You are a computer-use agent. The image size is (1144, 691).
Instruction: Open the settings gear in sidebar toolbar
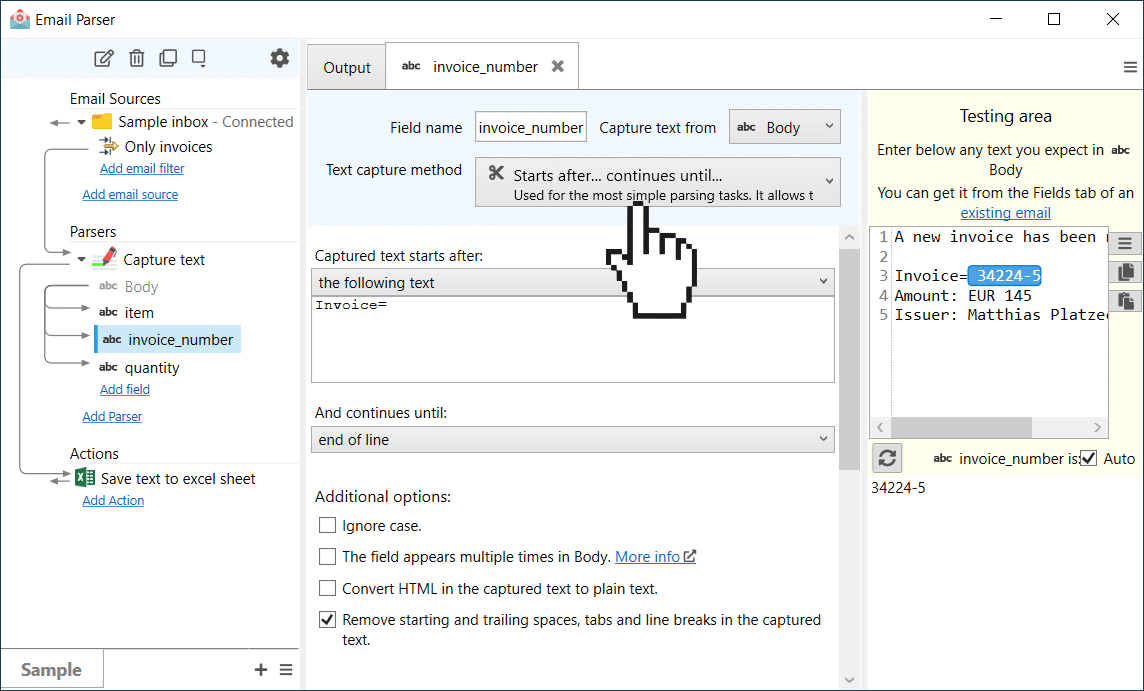point(279,58)
